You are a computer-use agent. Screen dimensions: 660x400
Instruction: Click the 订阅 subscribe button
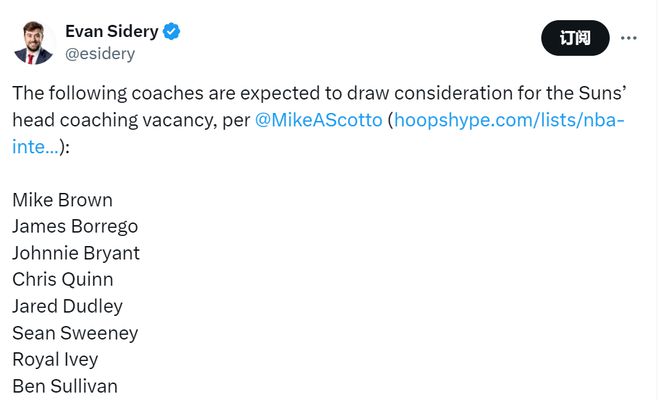[x=574, y=38]
